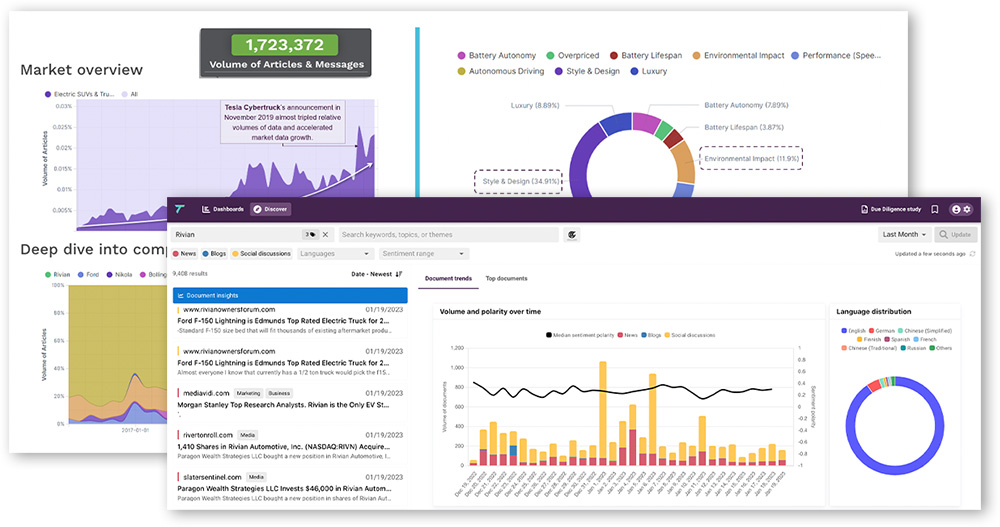Image resolution: width=1000 pixels, height=527 pixels.
Task: Click the tags count badge in Rivian field
Action: [x=311, y=234]
